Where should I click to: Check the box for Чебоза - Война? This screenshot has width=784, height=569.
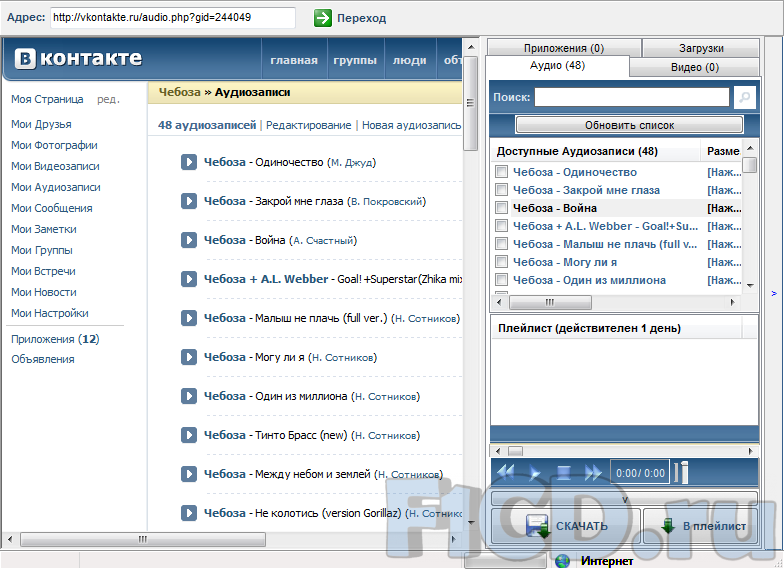point(502,208)
